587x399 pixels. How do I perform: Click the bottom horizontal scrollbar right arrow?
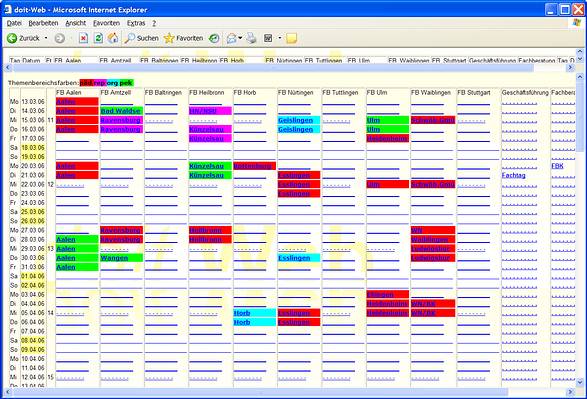(x=570, y=392)
